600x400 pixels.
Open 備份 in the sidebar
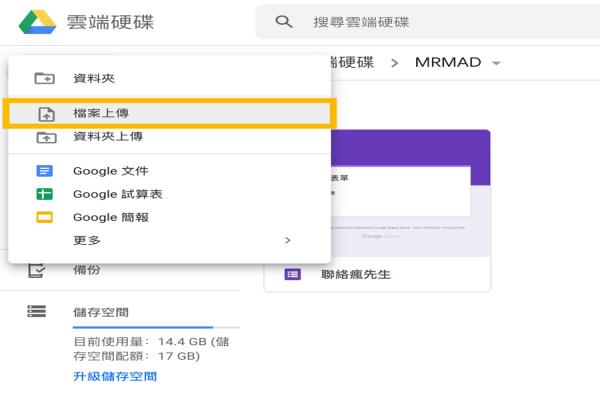coord(86,270)
